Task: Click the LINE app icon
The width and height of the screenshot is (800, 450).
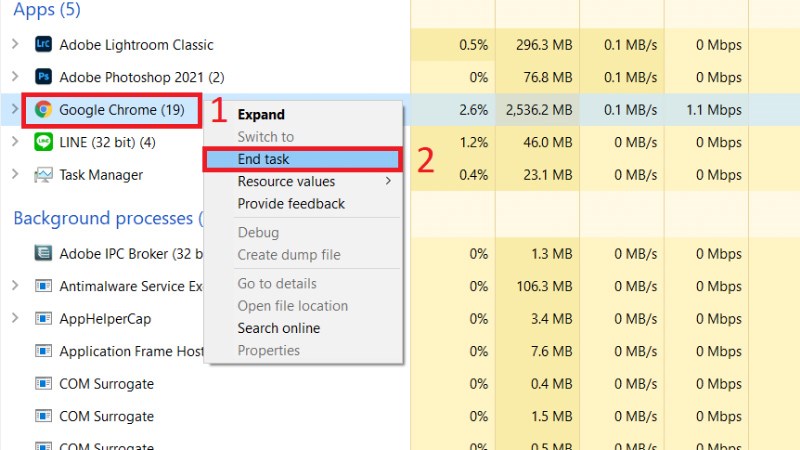Action: click(x=43, y=142)
